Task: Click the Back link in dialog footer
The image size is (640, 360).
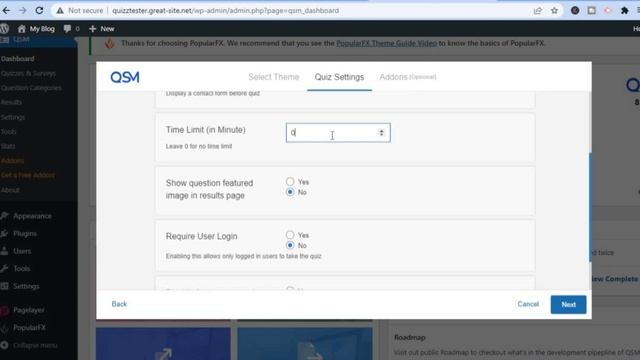Action: click(119, 304)
